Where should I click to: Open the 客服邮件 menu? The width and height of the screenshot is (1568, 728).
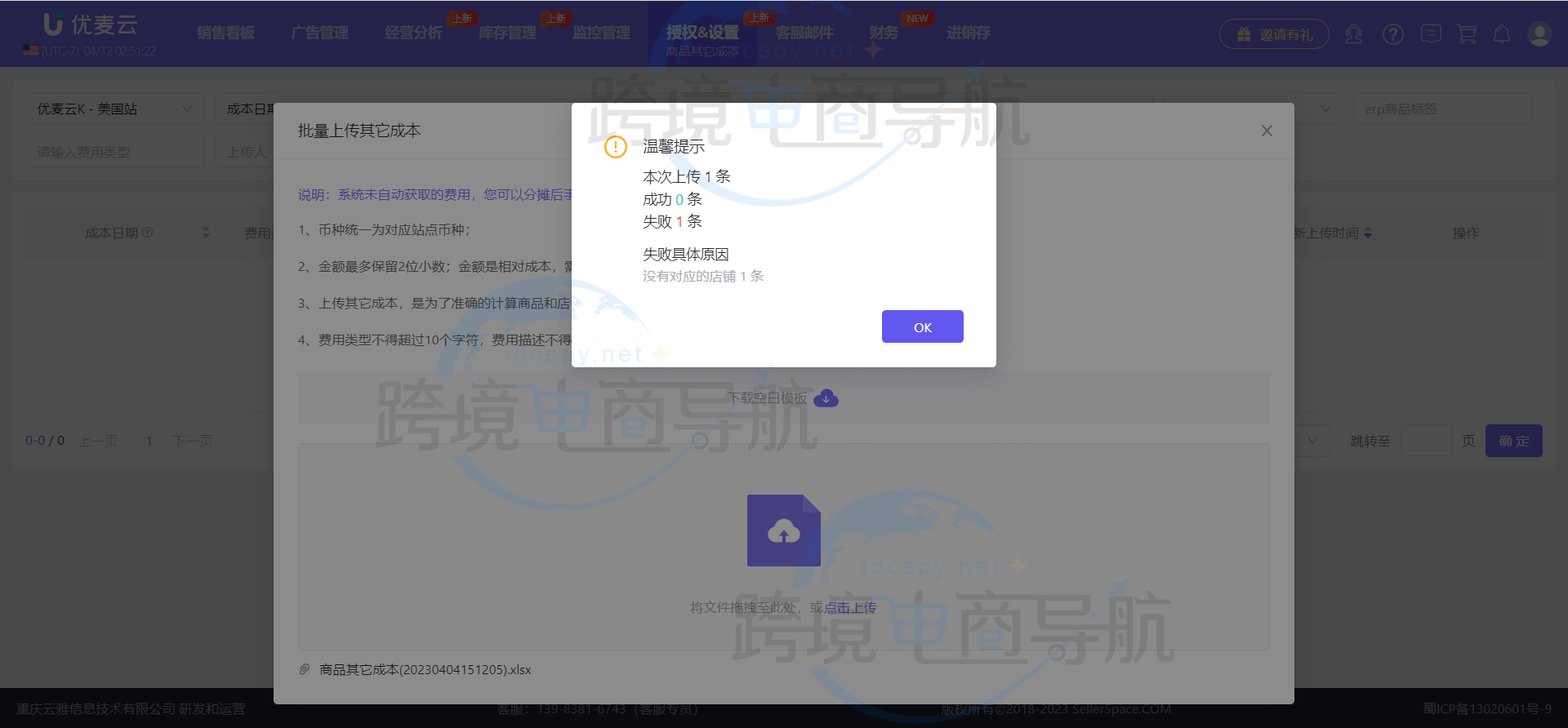point(804,33)
